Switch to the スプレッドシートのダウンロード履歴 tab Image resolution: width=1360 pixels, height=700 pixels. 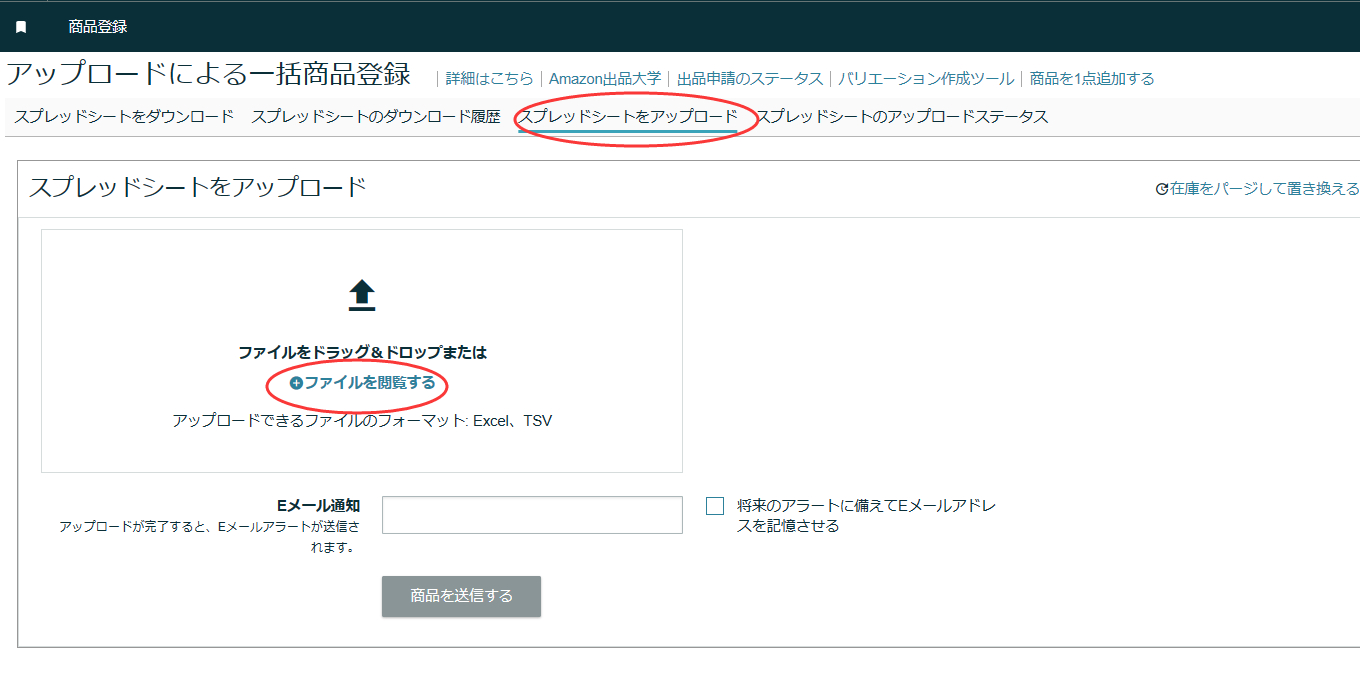click(x=375, y=117)
